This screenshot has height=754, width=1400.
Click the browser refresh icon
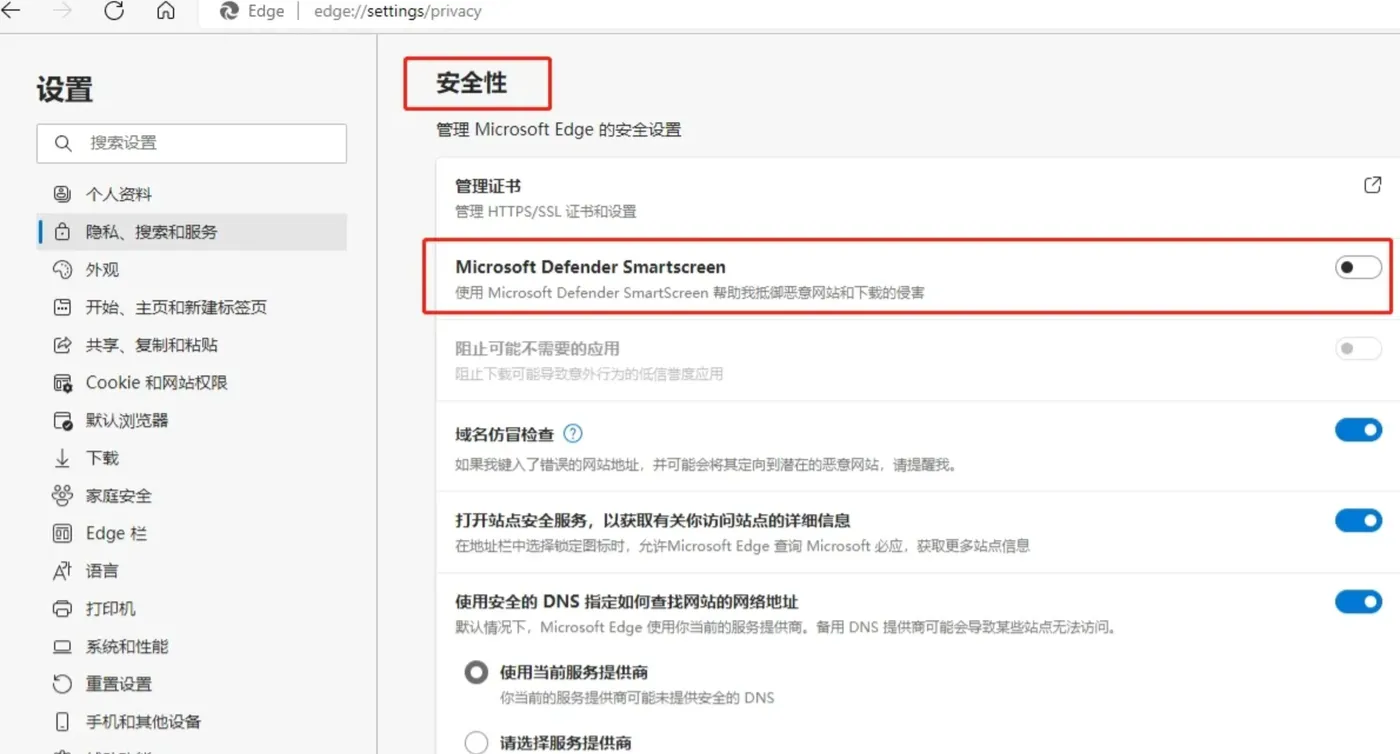point(114,11)
